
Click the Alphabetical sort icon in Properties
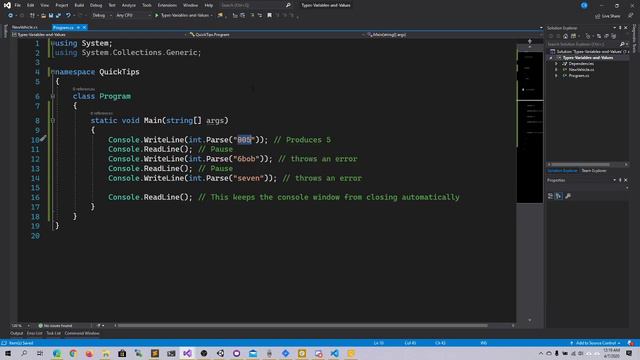coord(558,196)
